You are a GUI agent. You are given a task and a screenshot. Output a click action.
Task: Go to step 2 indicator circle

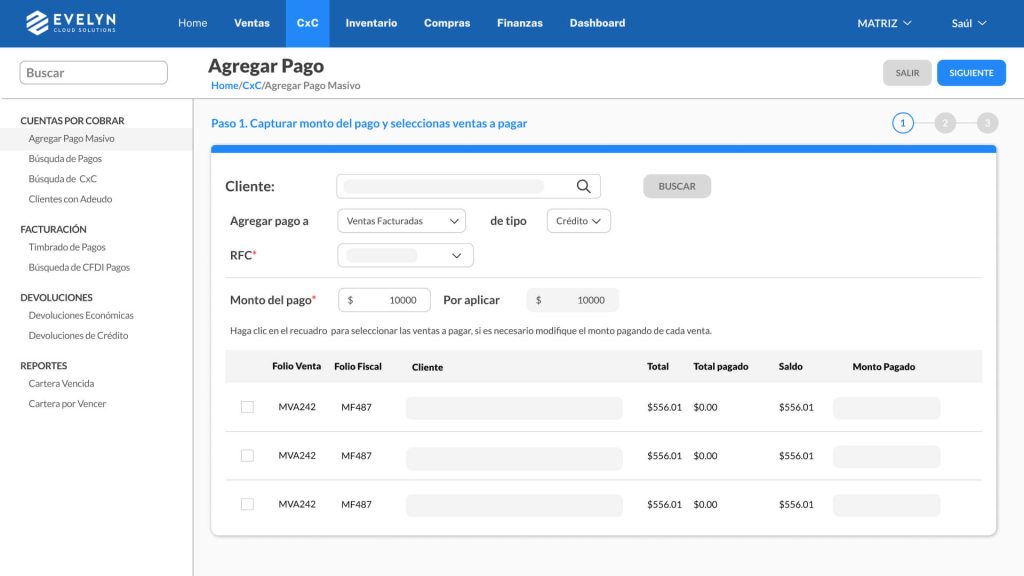[x=945, y=123]
